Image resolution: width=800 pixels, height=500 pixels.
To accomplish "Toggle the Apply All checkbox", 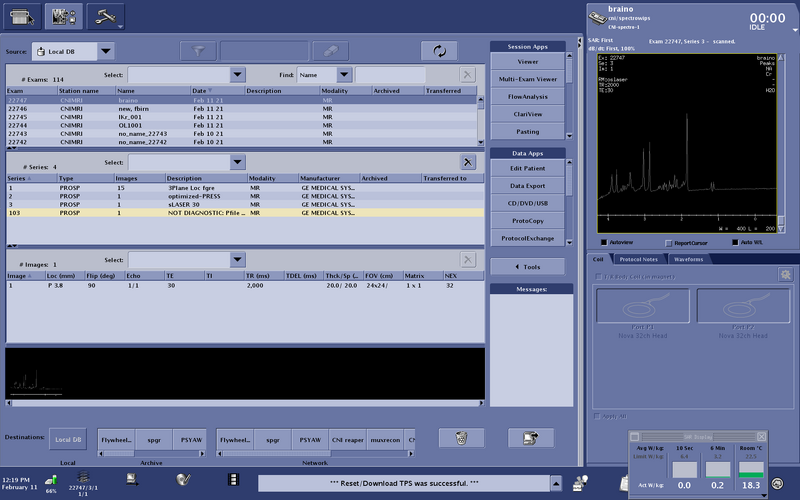I will pyautogui.click(x=597, y=416).
